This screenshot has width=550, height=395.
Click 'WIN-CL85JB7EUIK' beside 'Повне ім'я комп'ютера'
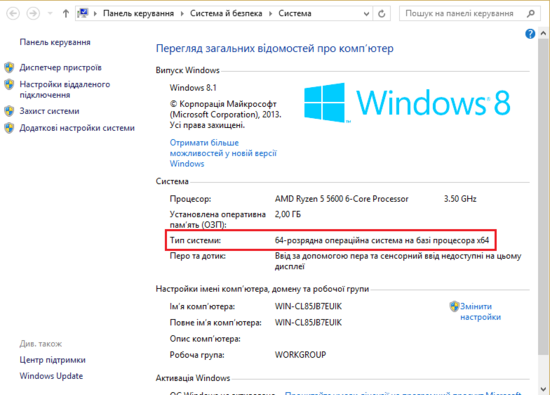[x=308, y=322]
